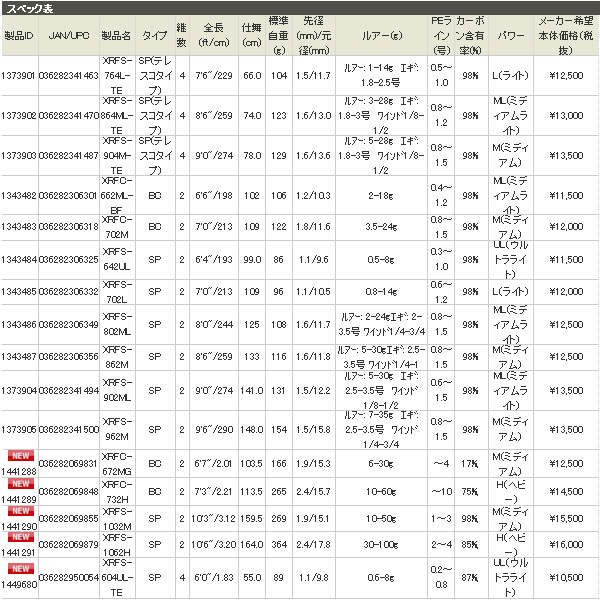Click product name XRFS-642UL
600x600 pixels.
coord(117,260)
